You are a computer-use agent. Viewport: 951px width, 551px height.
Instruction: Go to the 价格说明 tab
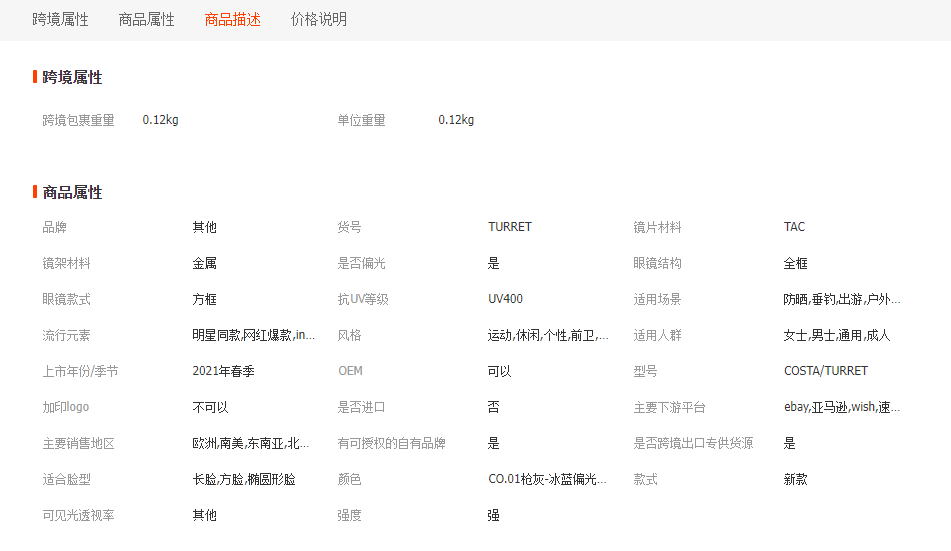(x=319, y=20)
